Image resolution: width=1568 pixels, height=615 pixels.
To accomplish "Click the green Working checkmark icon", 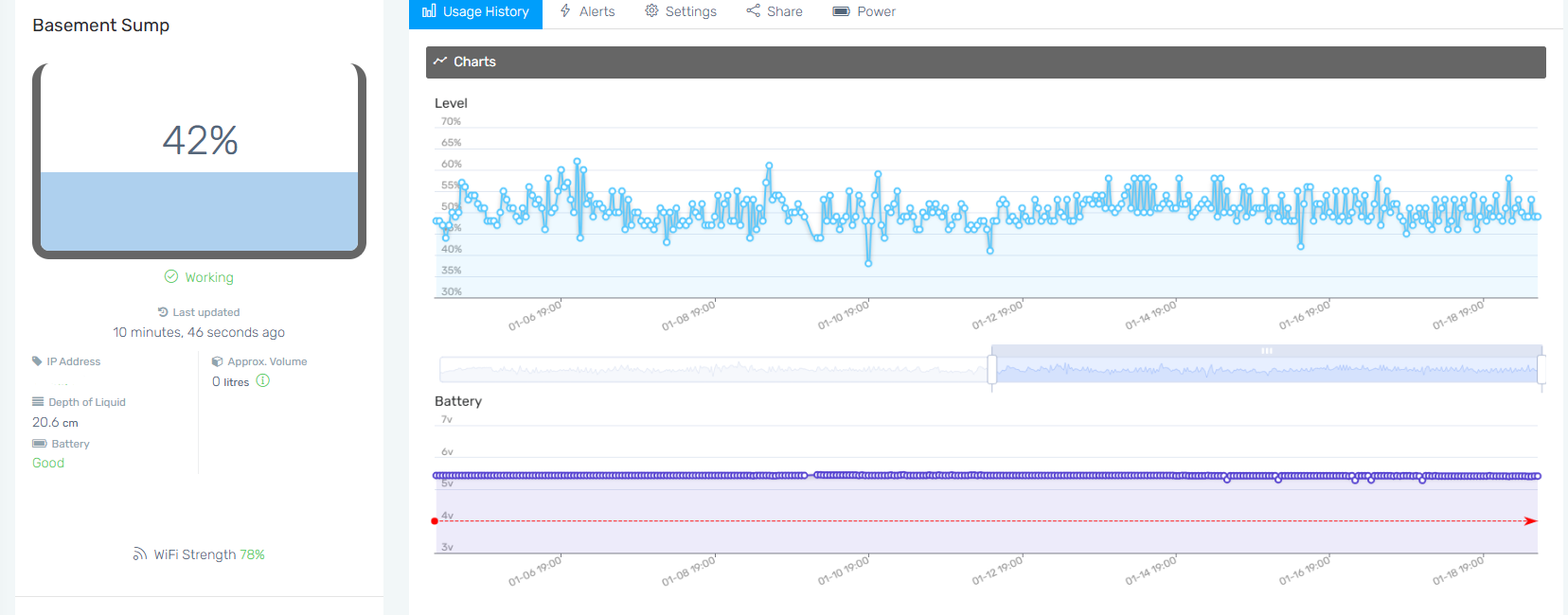I will click(171, 277).
